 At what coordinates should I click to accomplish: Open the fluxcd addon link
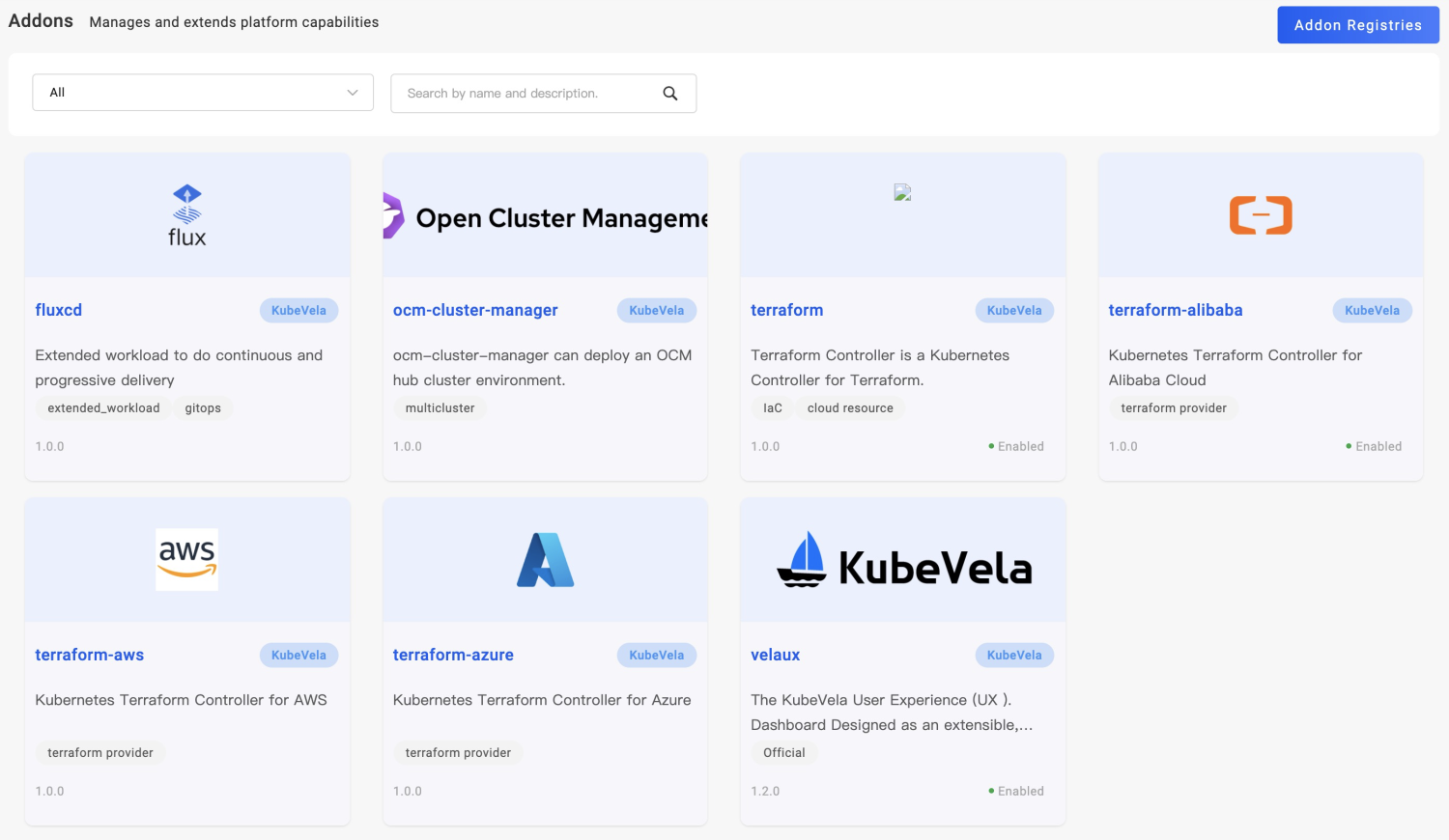pyautogui.click(x=59, y=310)
